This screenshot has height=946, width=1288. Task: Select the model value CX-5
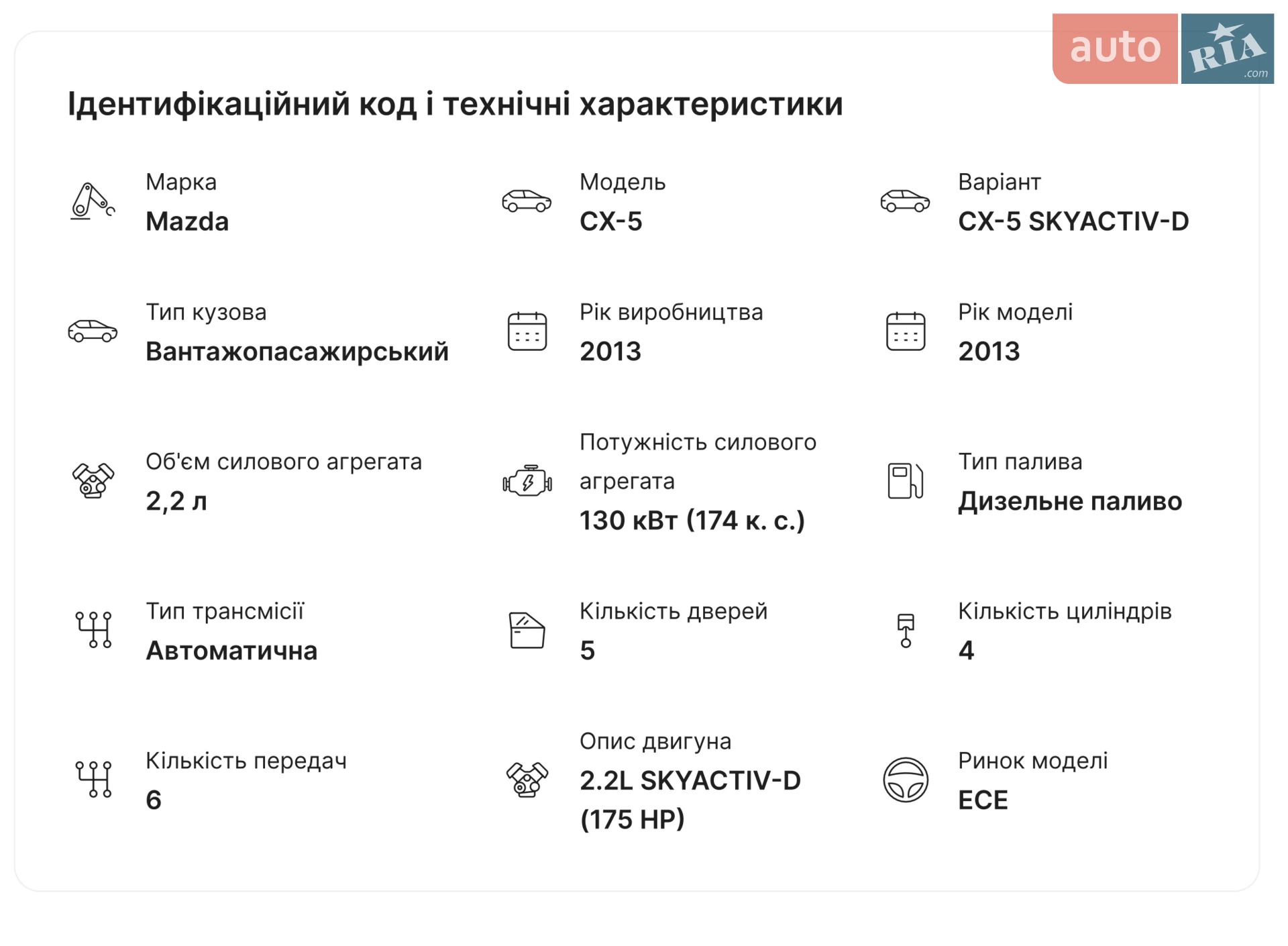tap(611, 221)
